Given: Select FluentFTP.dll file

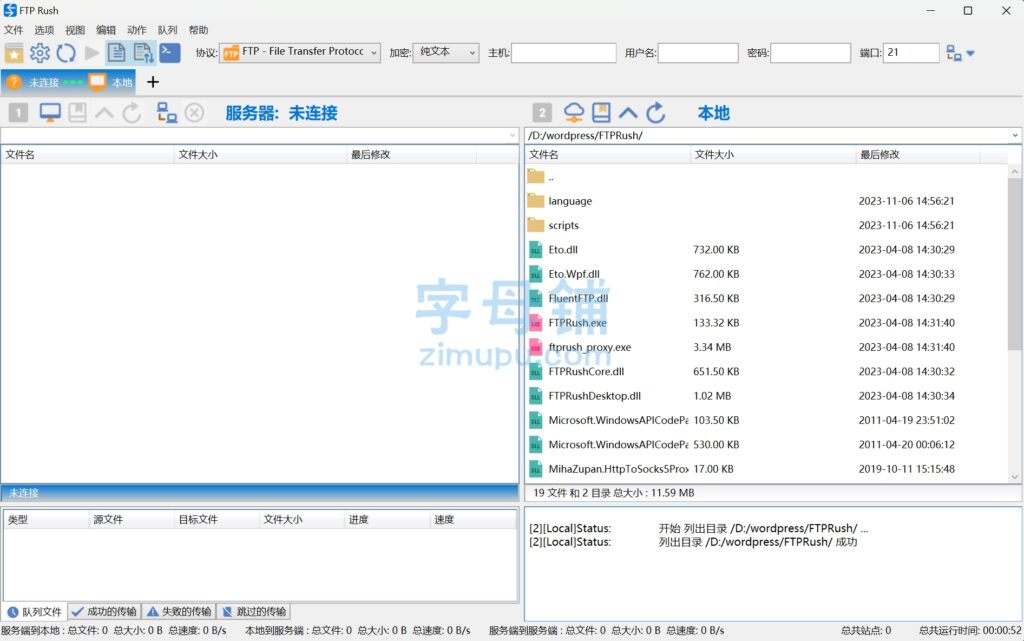Looking at the screenshot, I should pyautogui.click(x=767, y=298).
